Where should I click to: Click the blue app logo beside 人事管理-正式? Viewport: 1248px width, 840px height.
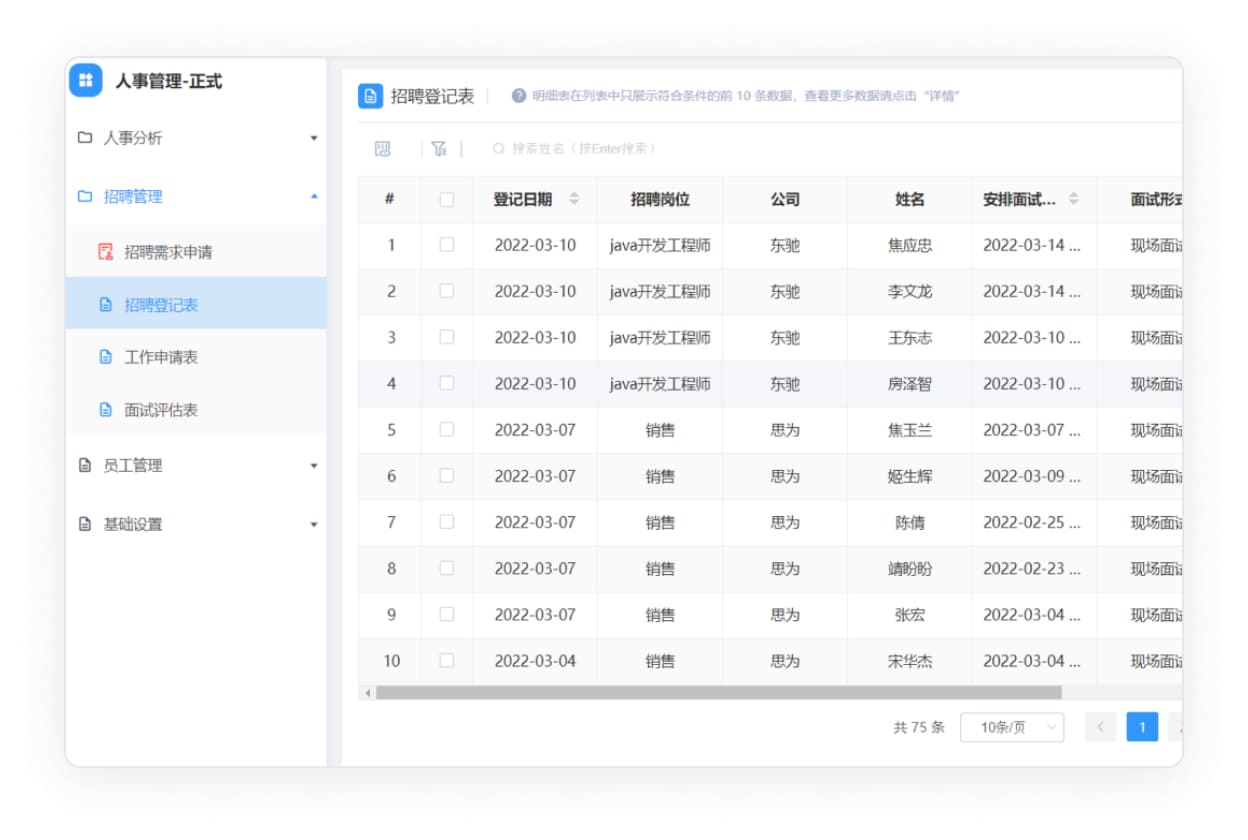click(x=86, y=81)
